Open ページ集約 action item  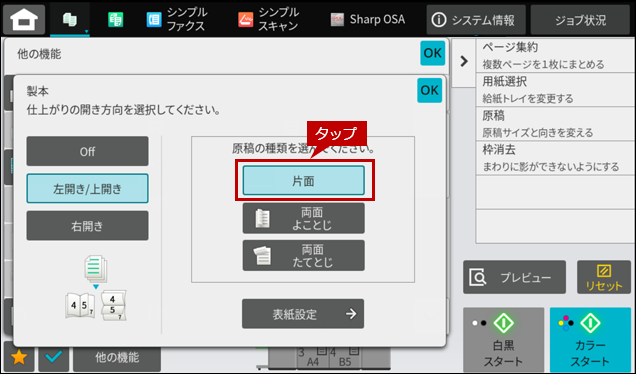click(x=555, y=56)
